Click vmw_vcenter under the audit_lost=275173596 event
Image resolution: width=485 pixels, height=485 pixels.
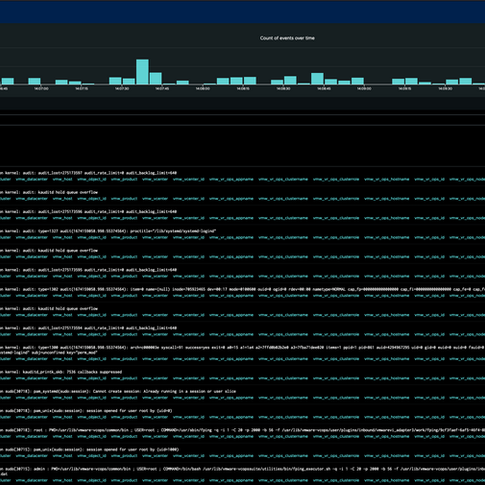[155, 218]
